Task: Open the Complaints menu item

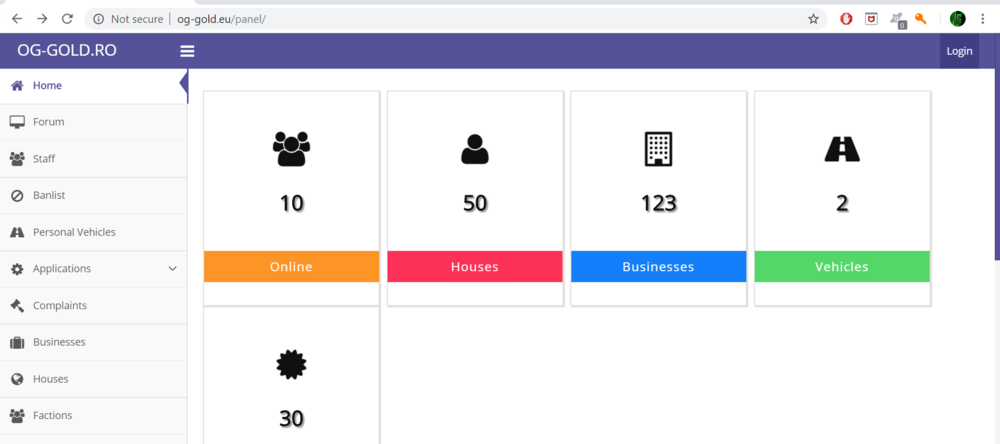Action: (x=94, y=306)
